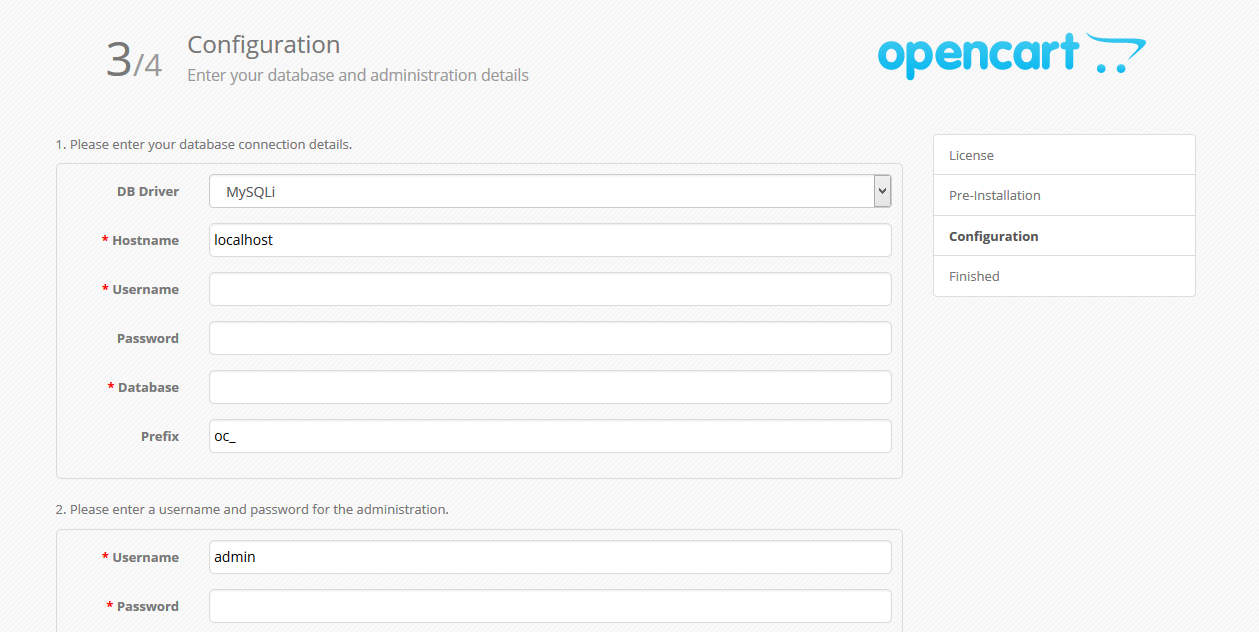Image resolution: width=1259 pixels, height=632 pixels.
Task: Select the Database name input field
Action: 550,387
